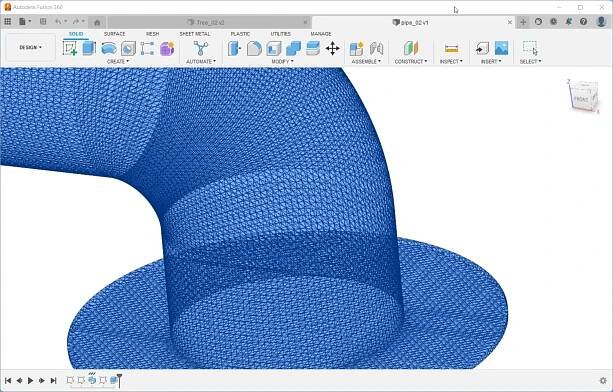
Task: Choose the Create Form purple icon
Action: (167, 48)
